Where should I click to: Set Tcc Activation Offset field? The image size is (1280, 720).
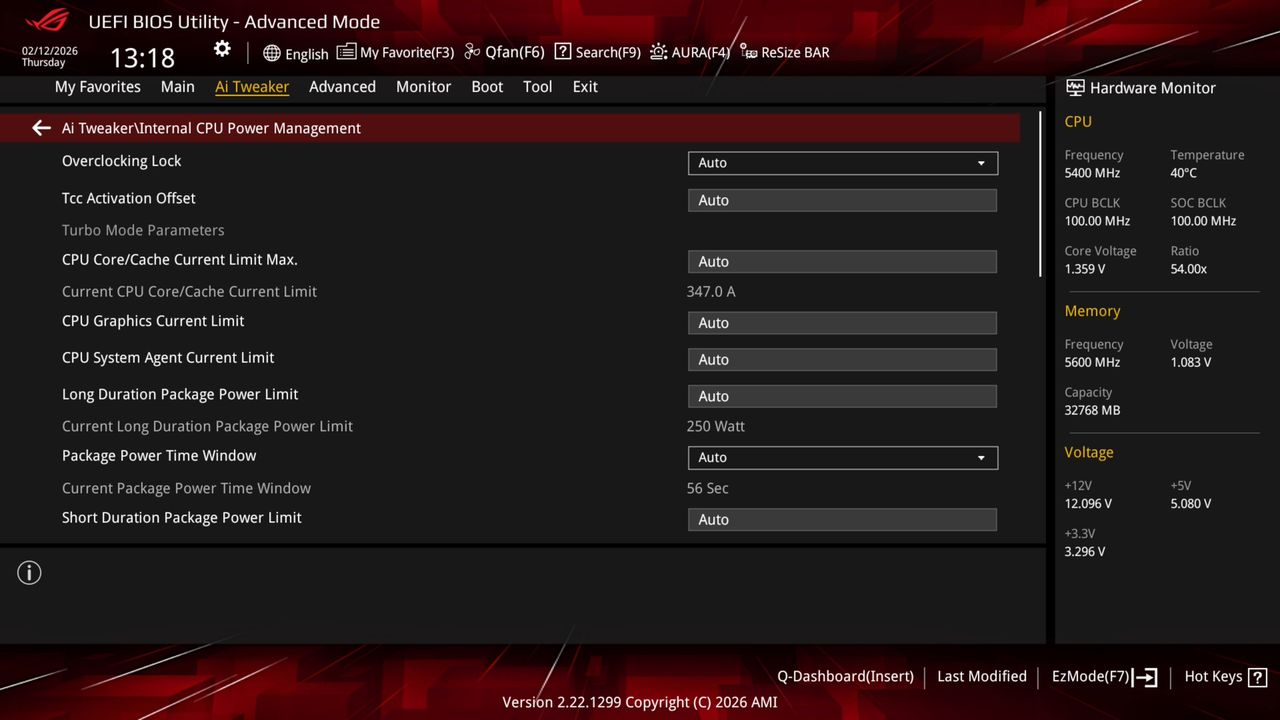pyautogui.click(x=842, y=200)
